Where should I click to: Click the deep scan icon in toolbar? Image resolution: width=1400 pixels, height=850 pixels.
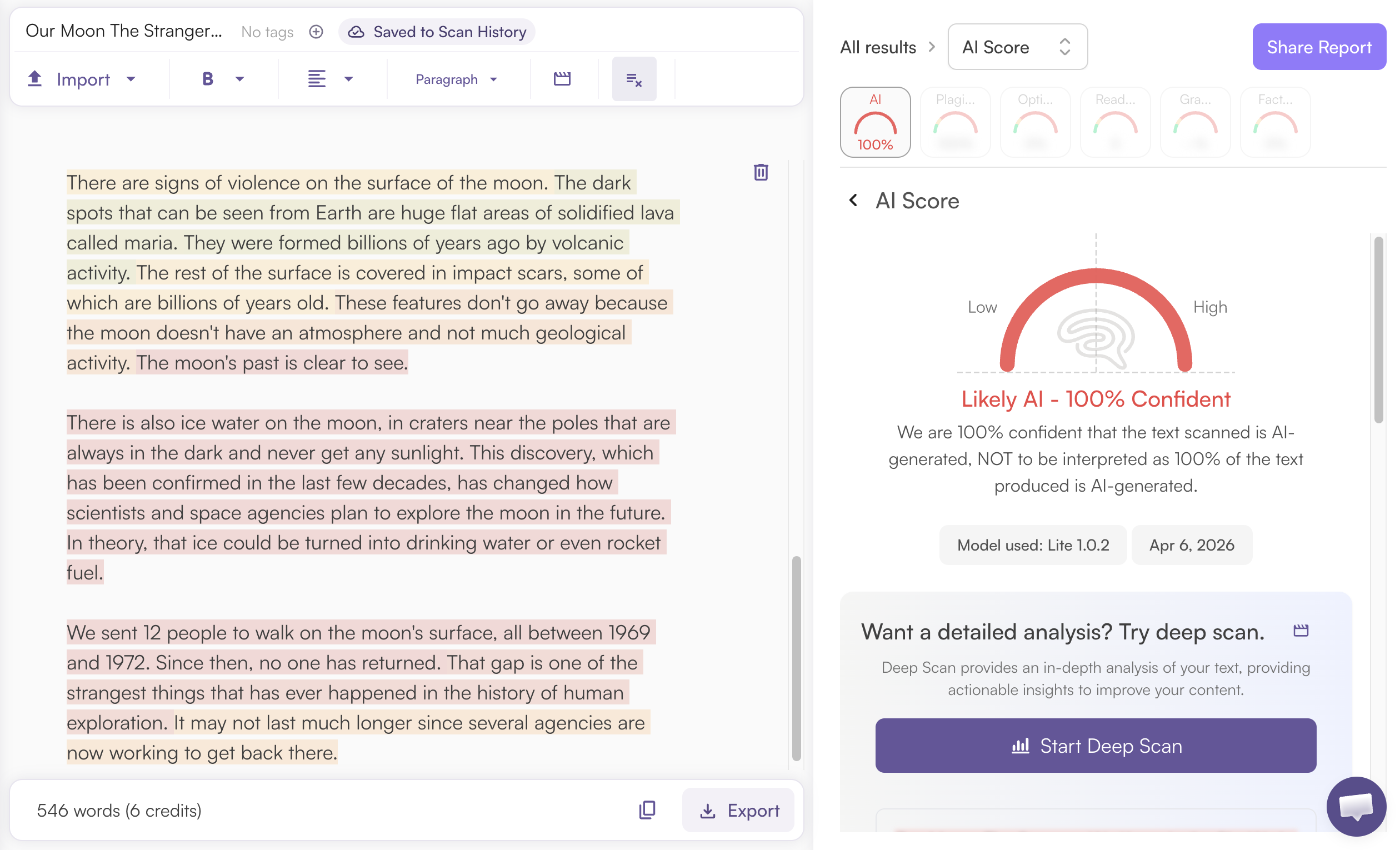click(562, 78)
